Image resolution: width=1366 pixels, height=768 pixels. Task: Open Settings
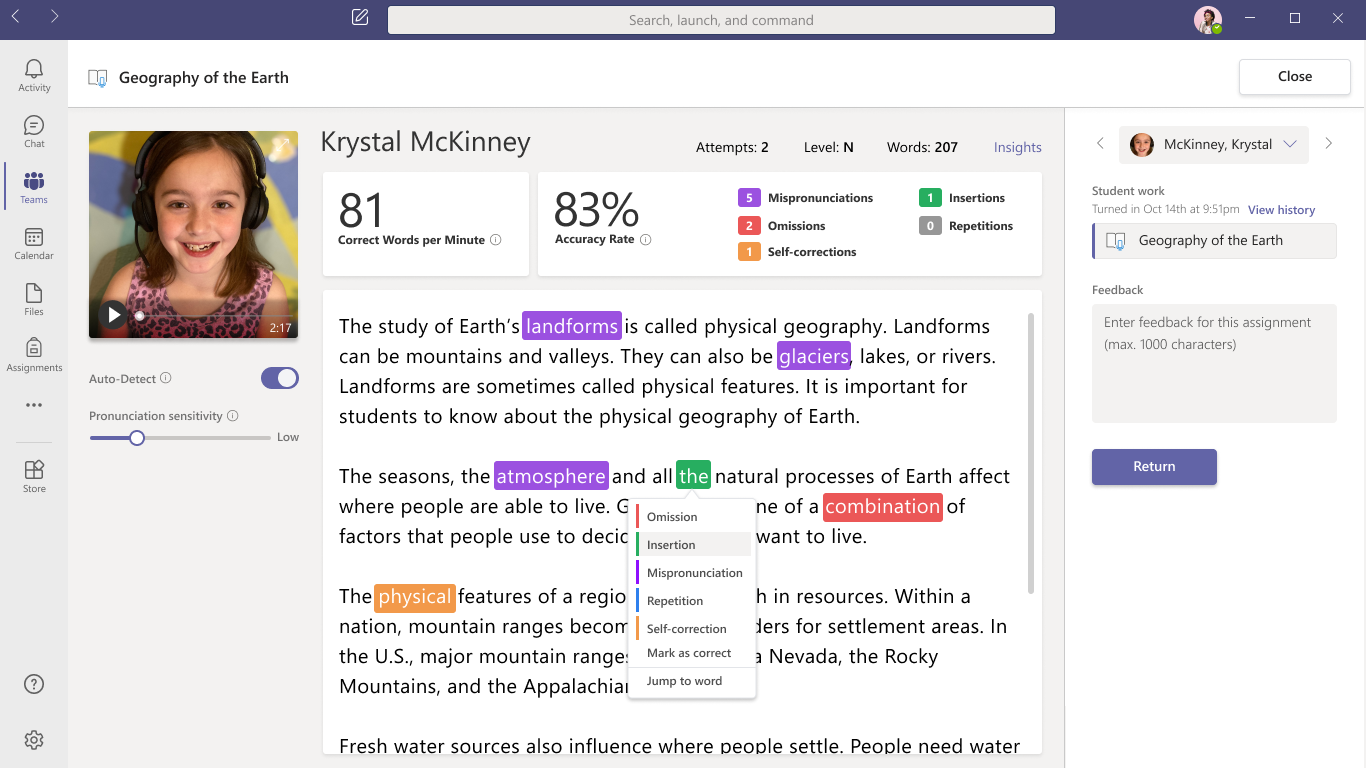point(33,739)
